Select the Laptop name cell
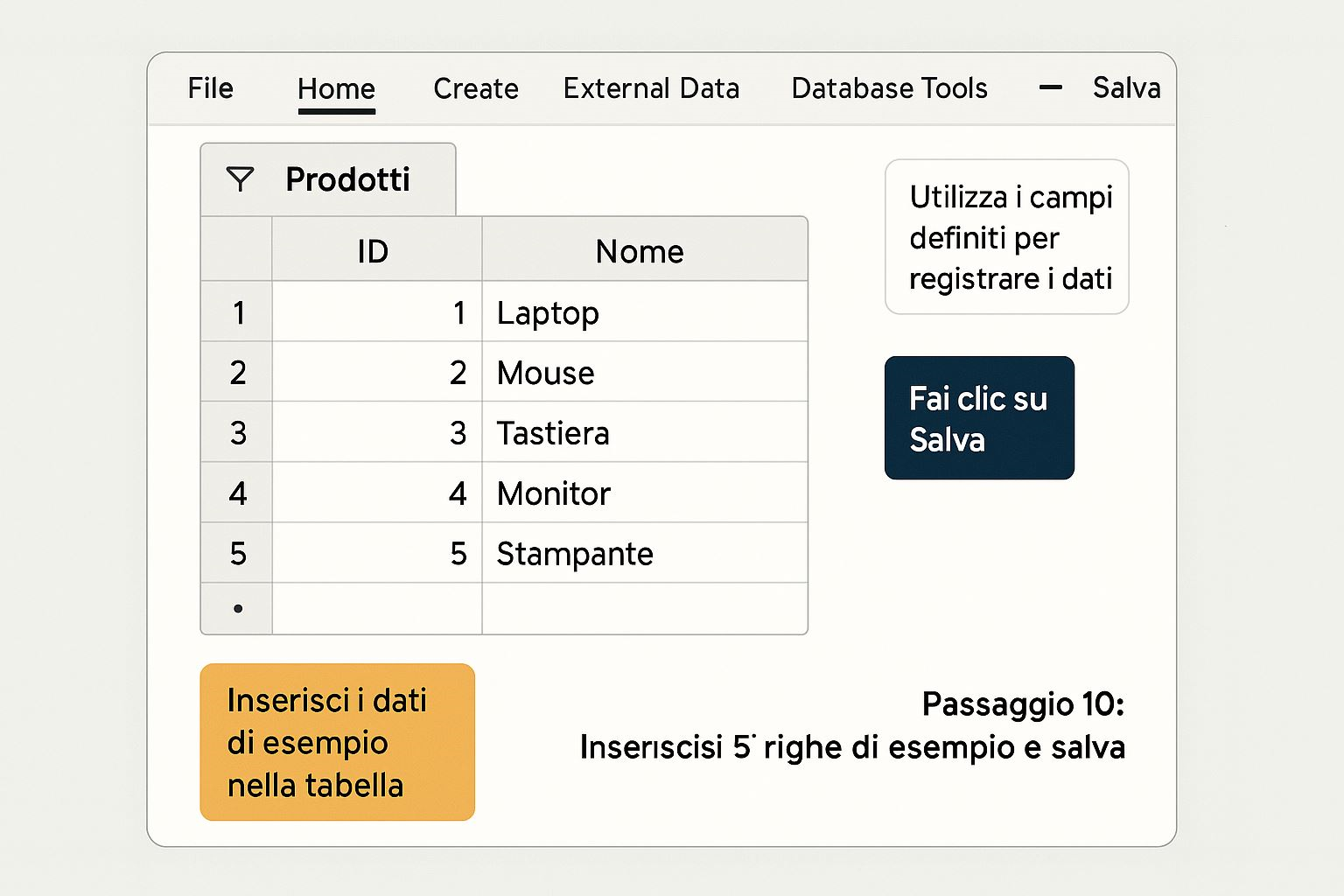This screenshot has width=1344, height=896. pyautogui.click(x=549, y=313)
